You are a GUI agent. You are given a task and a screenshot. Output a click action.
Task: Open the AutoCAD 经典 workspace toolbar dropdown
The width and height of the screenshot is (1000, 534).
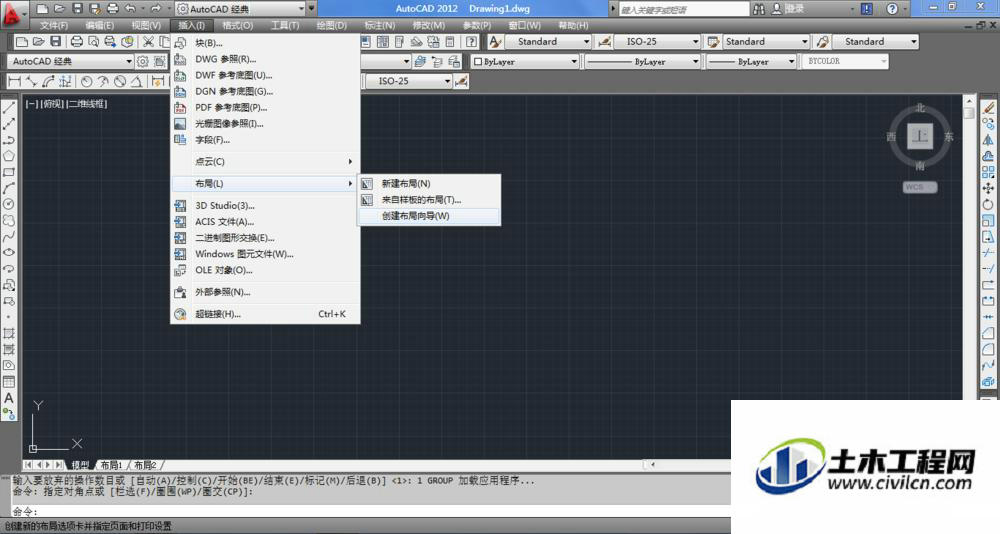click(129, 61)
